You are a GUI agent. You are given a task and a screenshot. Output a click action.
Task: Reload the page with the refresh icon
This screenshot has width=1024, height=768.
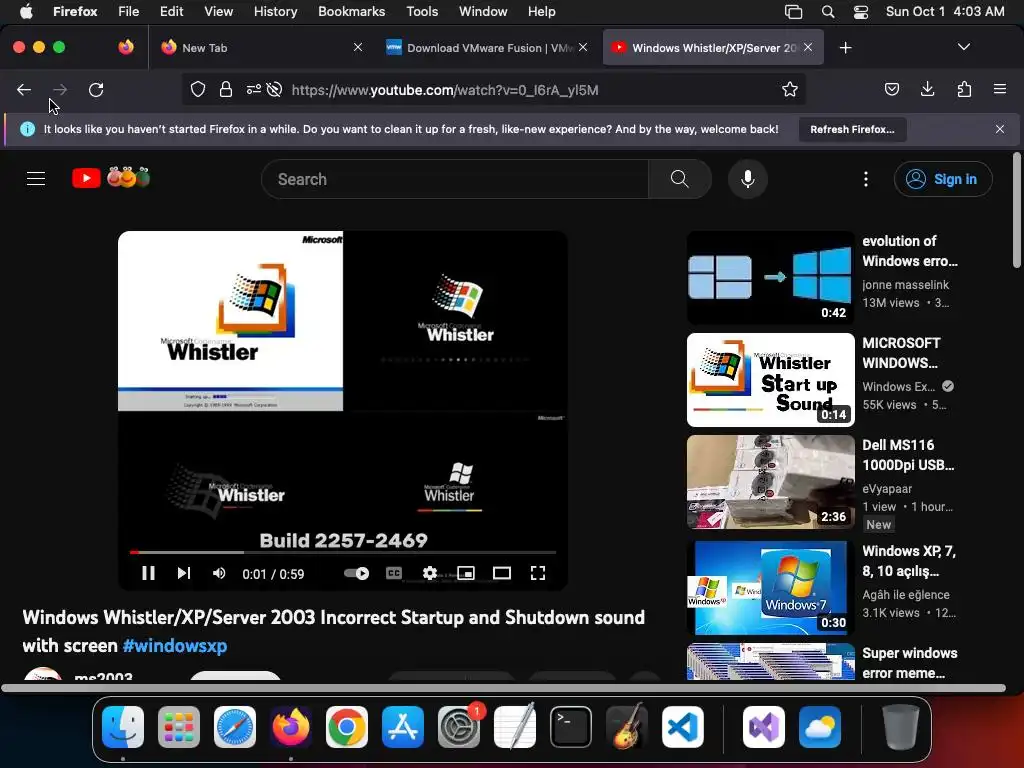coord(96,90)
